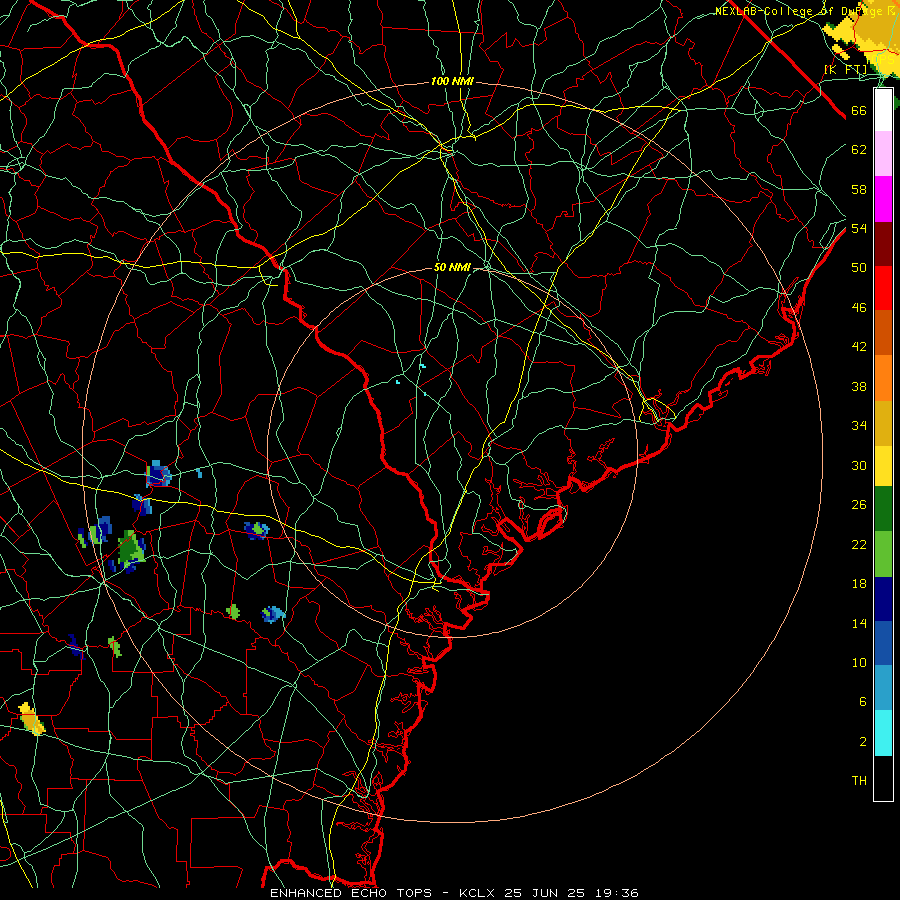Click the "58" scale label
Image resolution: width=900 pixels, height=900 pixels.
pos(859,189)
